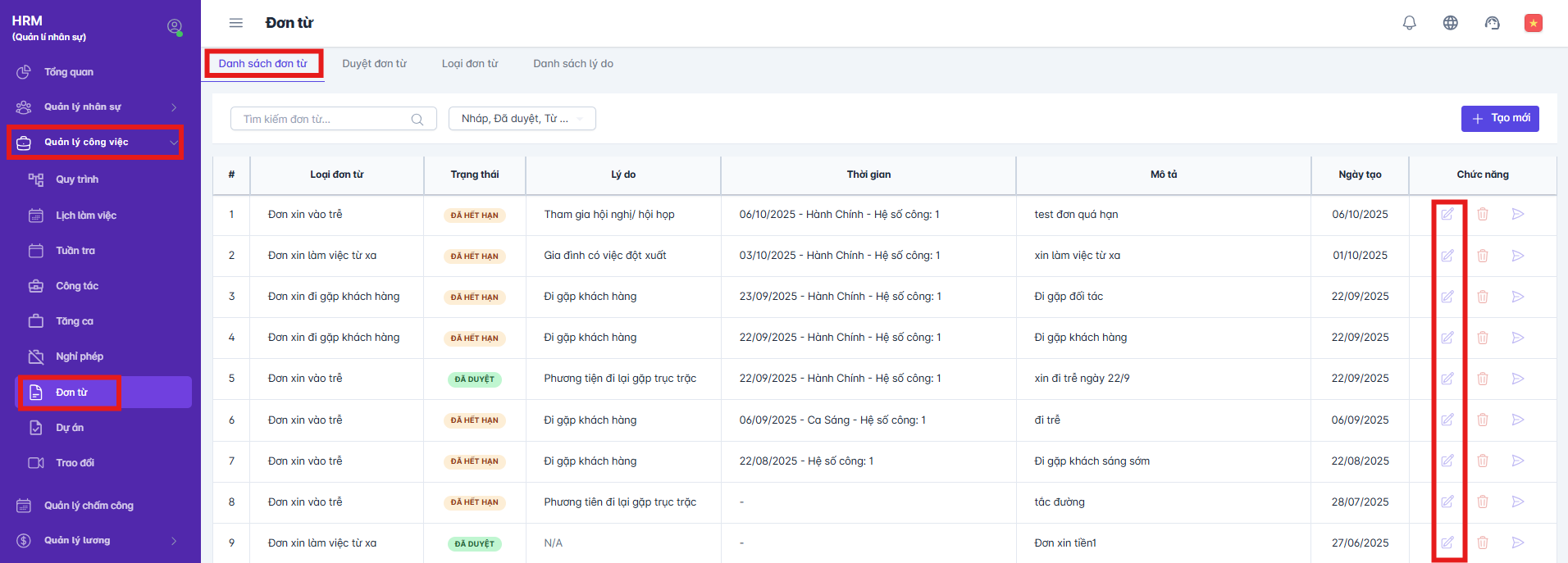Click the Tạo mới button
This screenshot has height=563, width=1568.
point(1499,119)
